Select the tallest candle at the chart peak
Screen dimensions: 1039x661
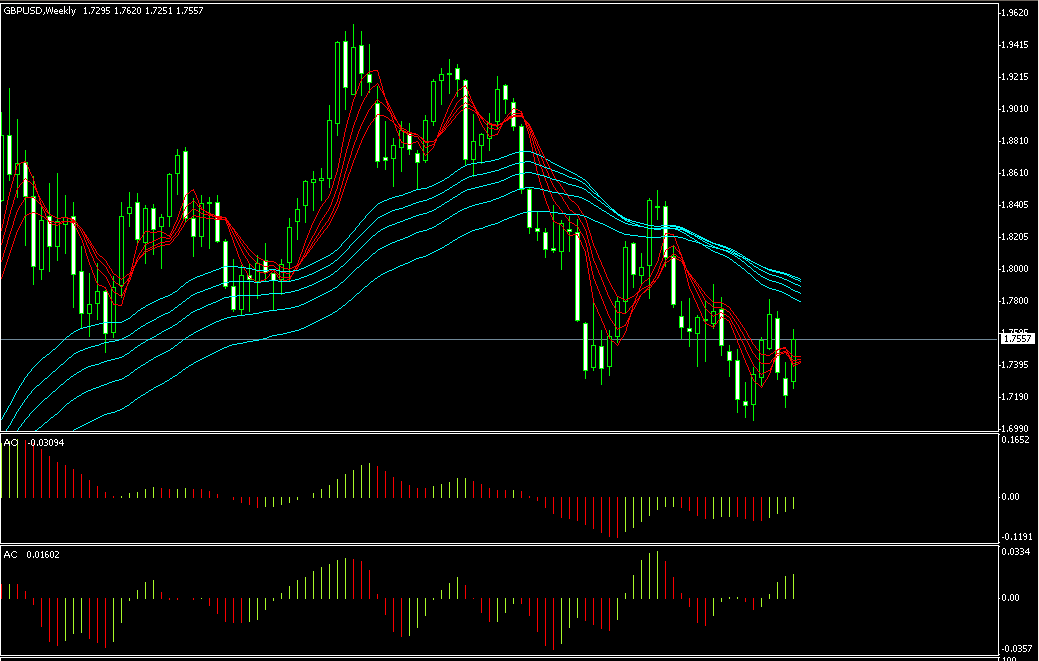pyautogui.click(x=345, y=65)
